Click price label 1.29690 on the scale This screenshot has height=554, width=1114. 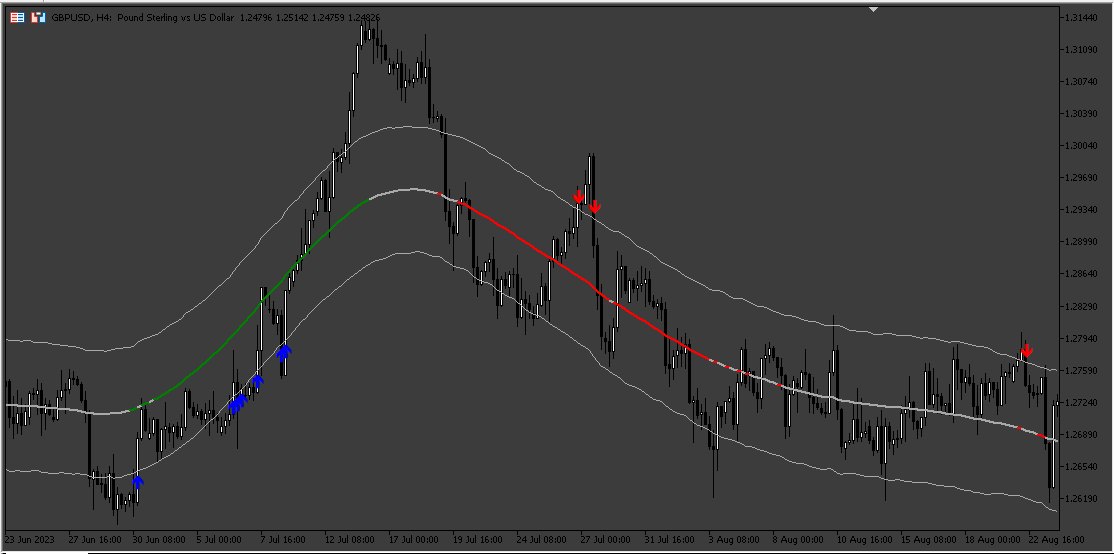(x=1083, y=178)
